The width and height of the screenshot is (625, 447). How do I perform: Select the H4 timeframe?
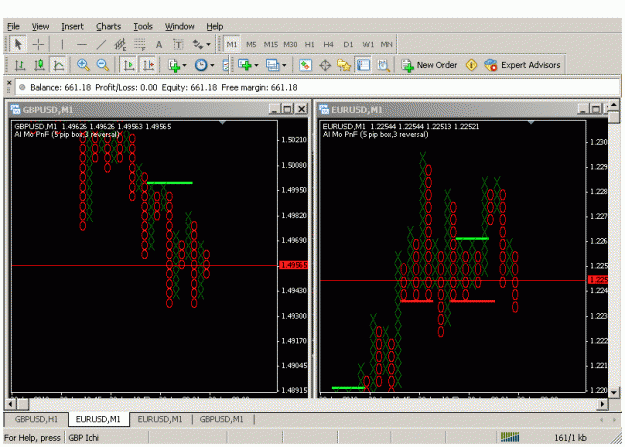click(x=328, y=44)
